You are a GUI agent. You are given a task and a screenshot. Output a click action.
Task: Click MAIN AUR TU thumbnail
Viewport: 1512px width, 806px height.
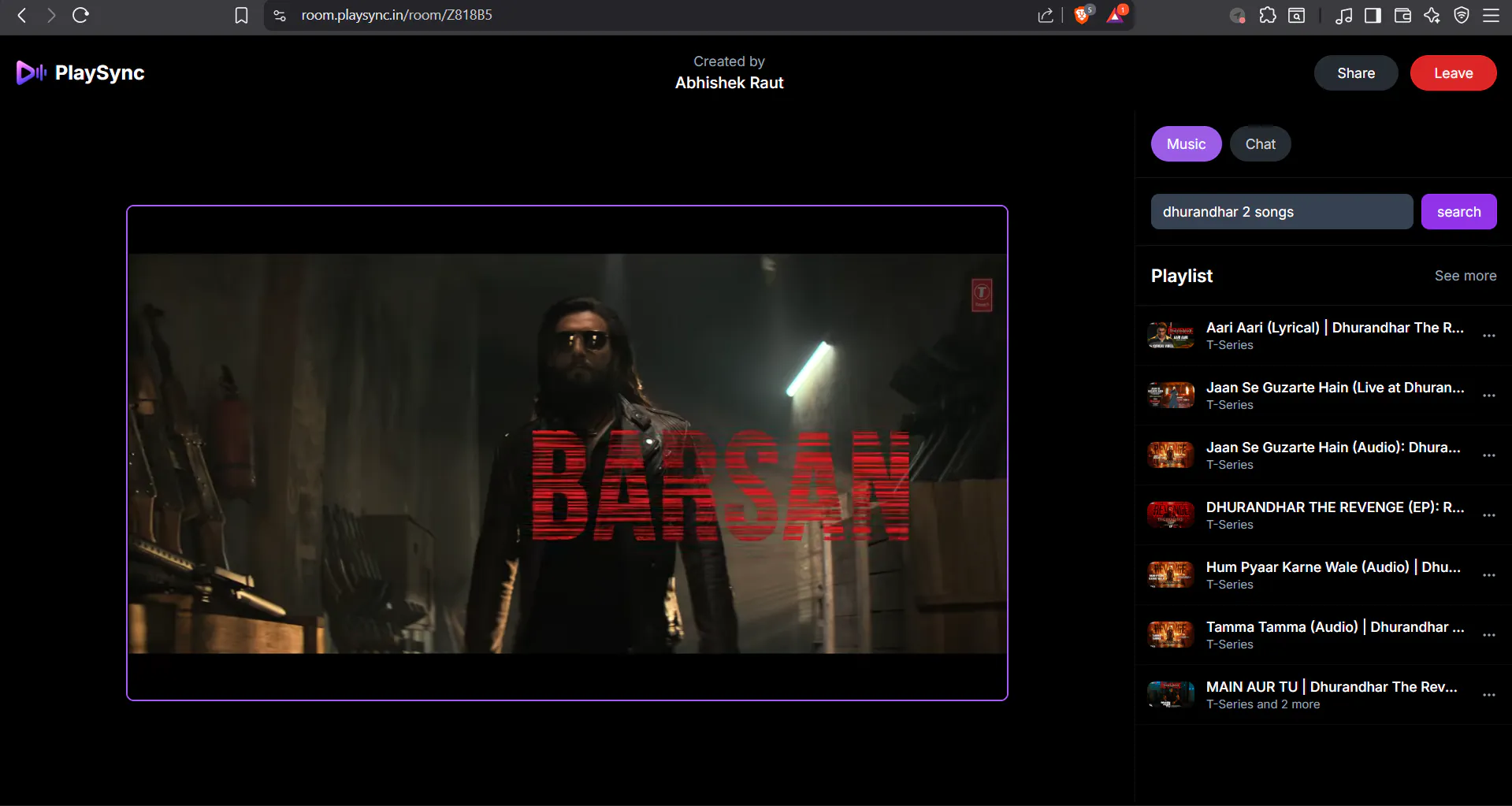pyautogui.click(x=1171, y=695)
